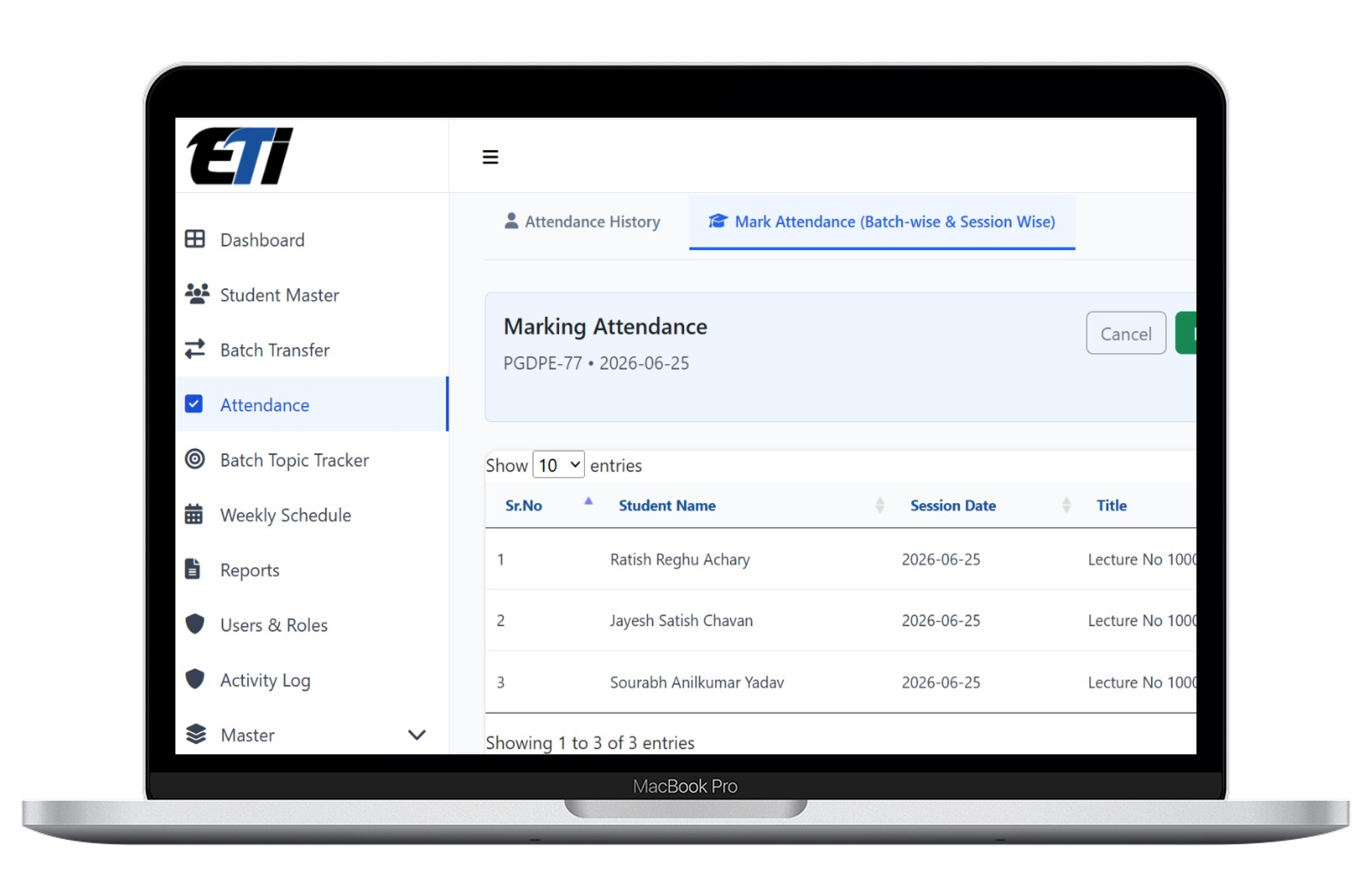Viewport: 1372px width, 872px height.
Task: Switch to the Attendance History tab
Action: pyautogui.click(x=582, y=222)
